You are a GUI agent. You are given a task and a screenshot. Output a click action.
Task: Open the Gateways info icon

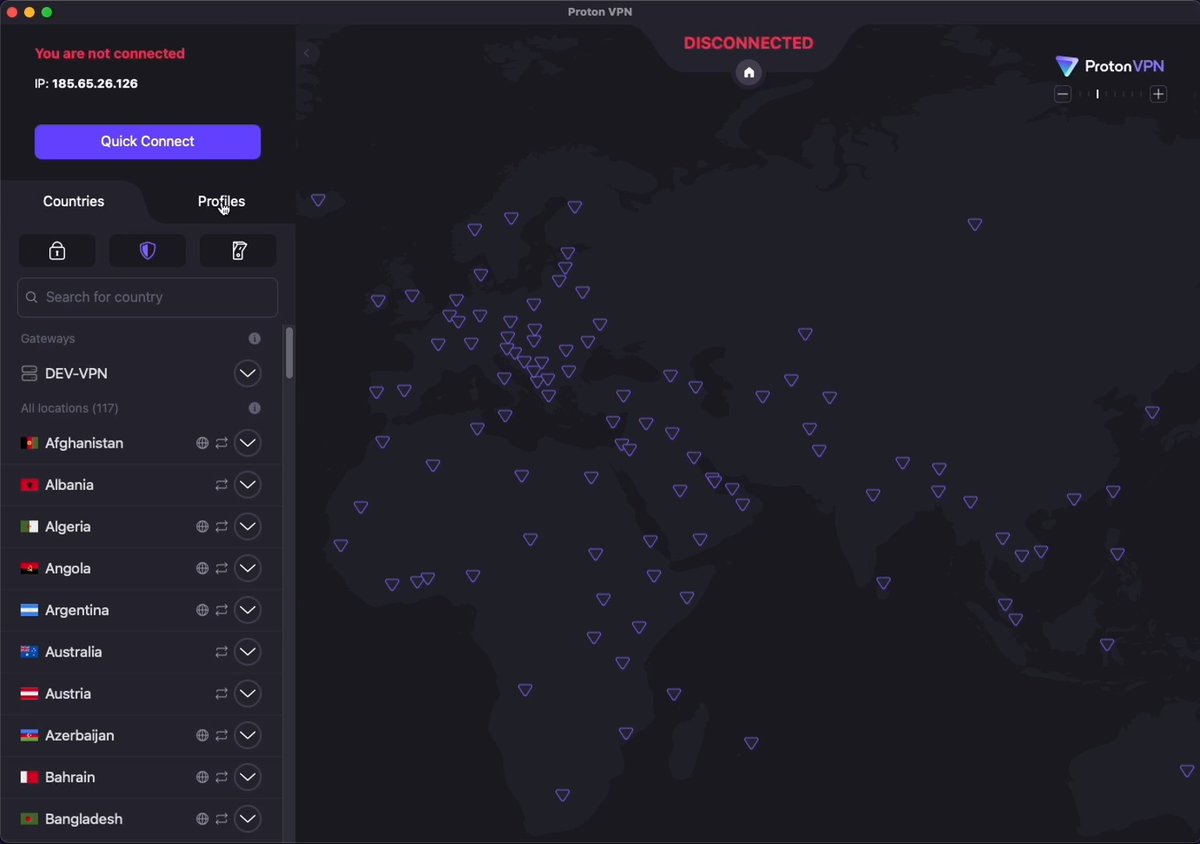(254, 339)
